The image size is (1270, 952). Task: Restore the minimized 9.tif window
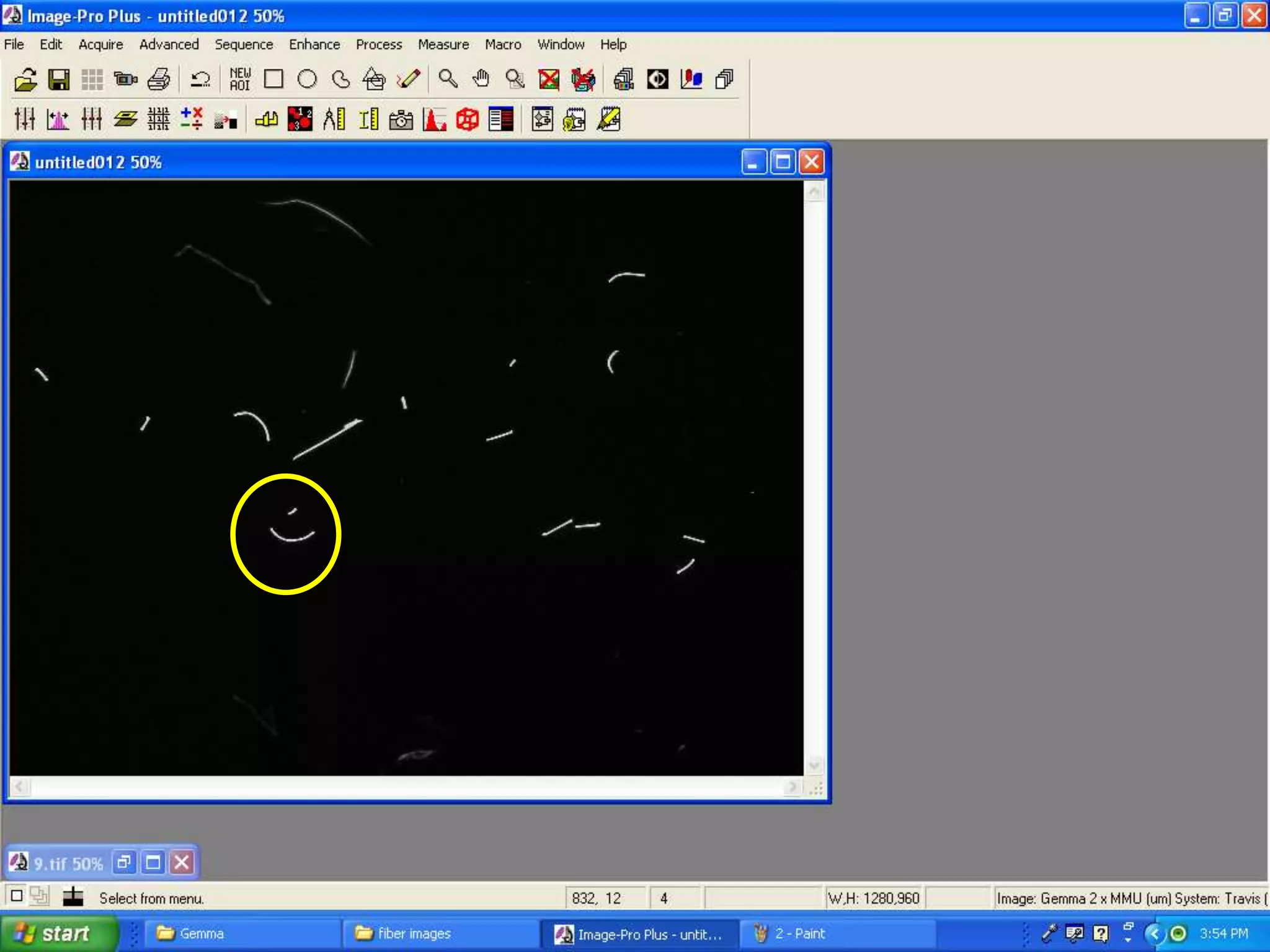point(124,862)
